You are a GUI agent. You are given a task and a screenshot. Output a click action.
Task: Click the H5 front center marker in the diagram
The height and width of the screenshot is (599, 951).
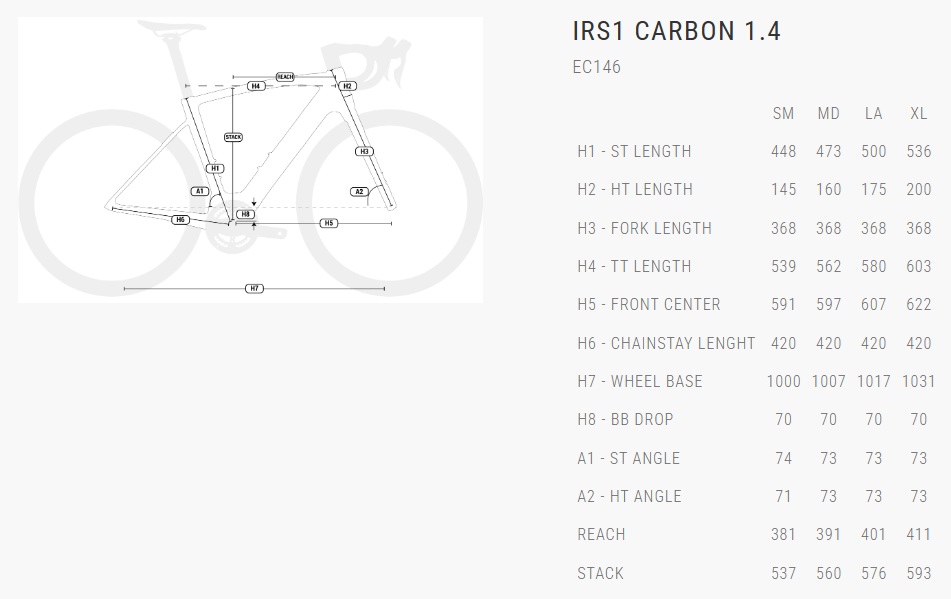(328, 223)
